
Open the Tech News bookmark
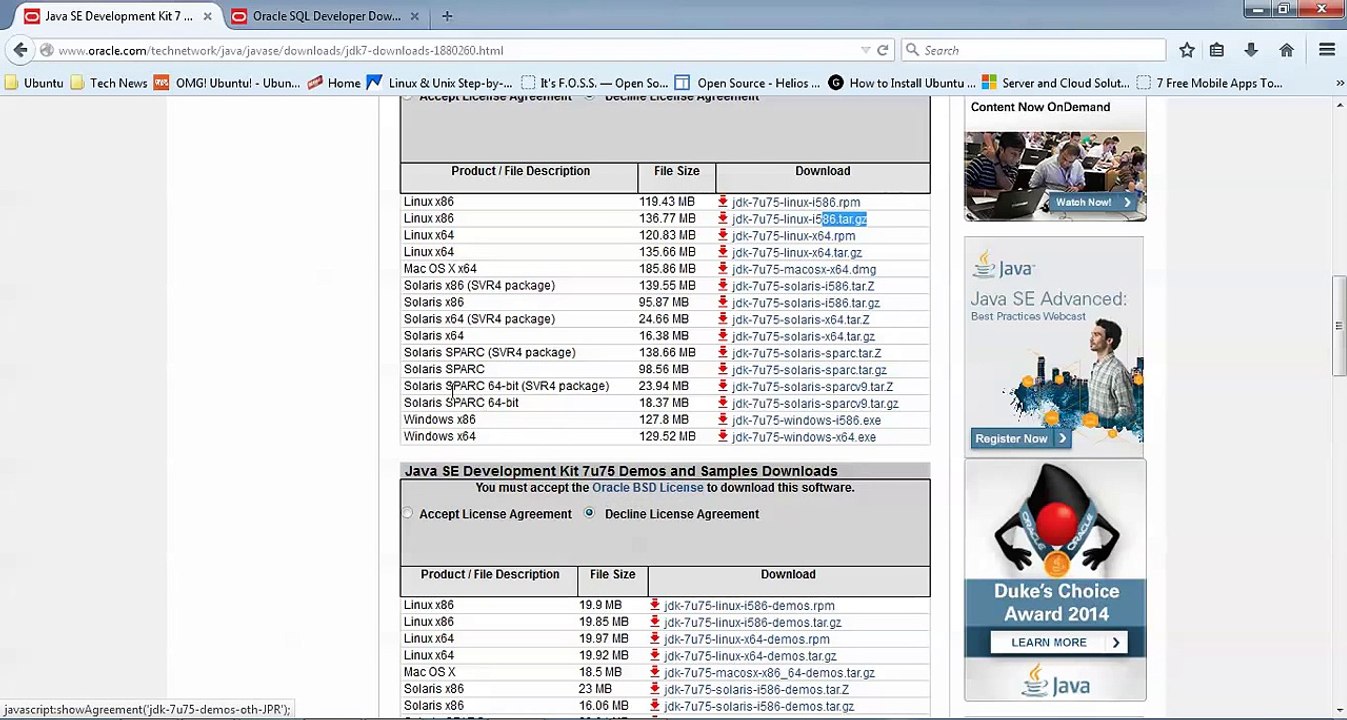109,83
